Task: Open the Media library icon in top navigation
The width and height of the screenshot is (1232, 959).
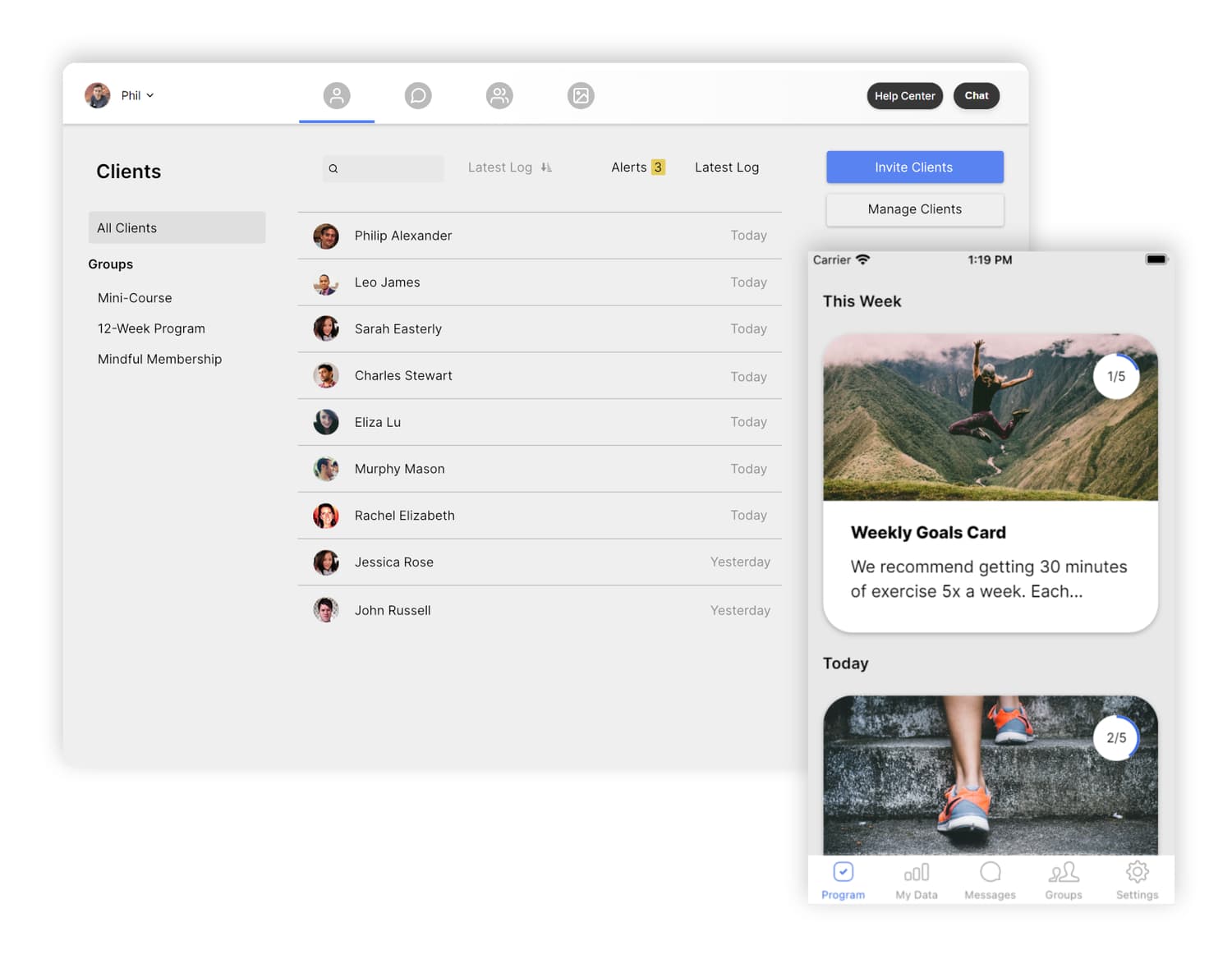Action: pos(581,95)
